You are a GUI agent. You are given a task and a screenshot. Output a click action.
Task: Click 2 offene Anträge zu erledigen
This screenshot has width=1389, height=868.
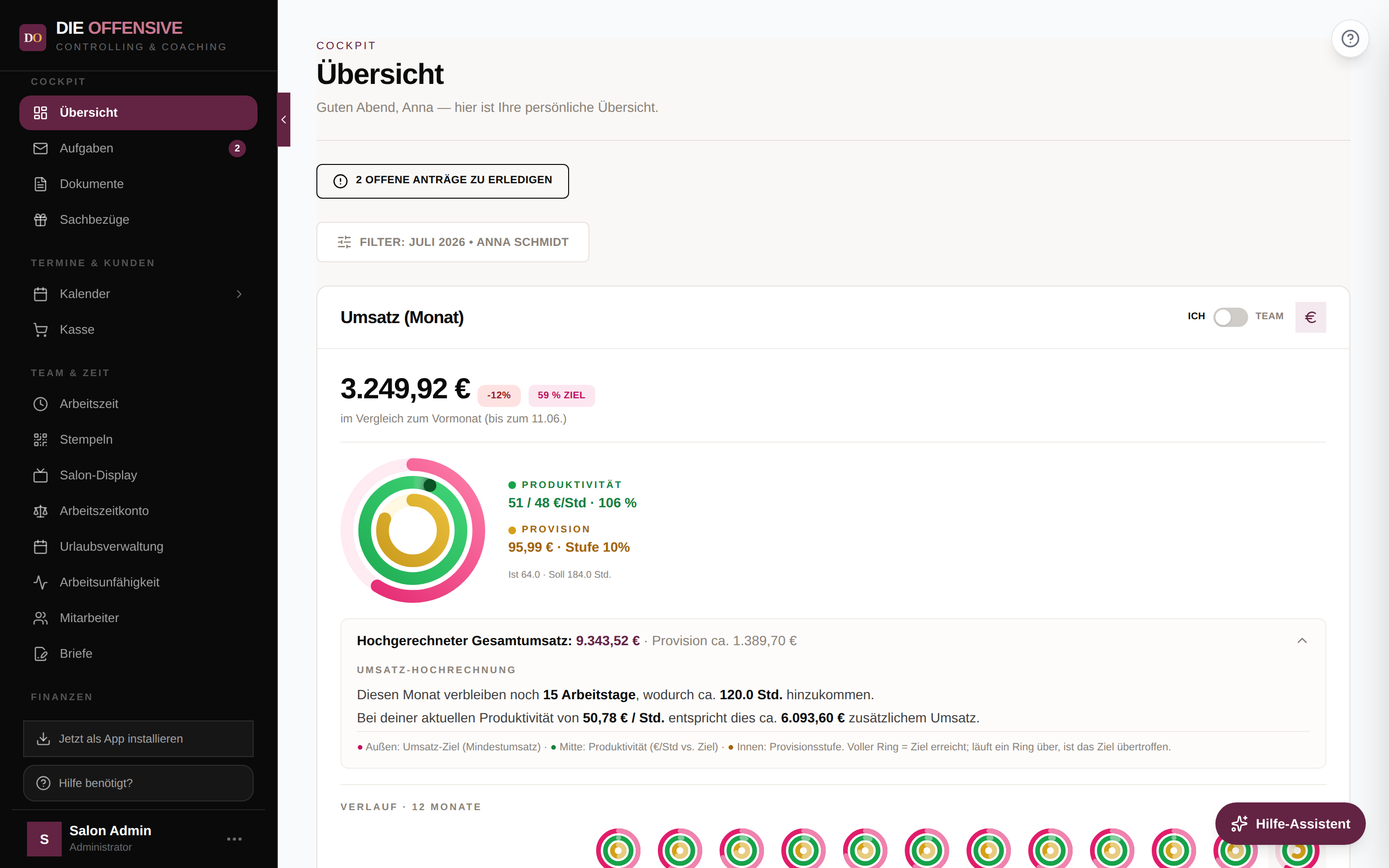pos(443,181)
